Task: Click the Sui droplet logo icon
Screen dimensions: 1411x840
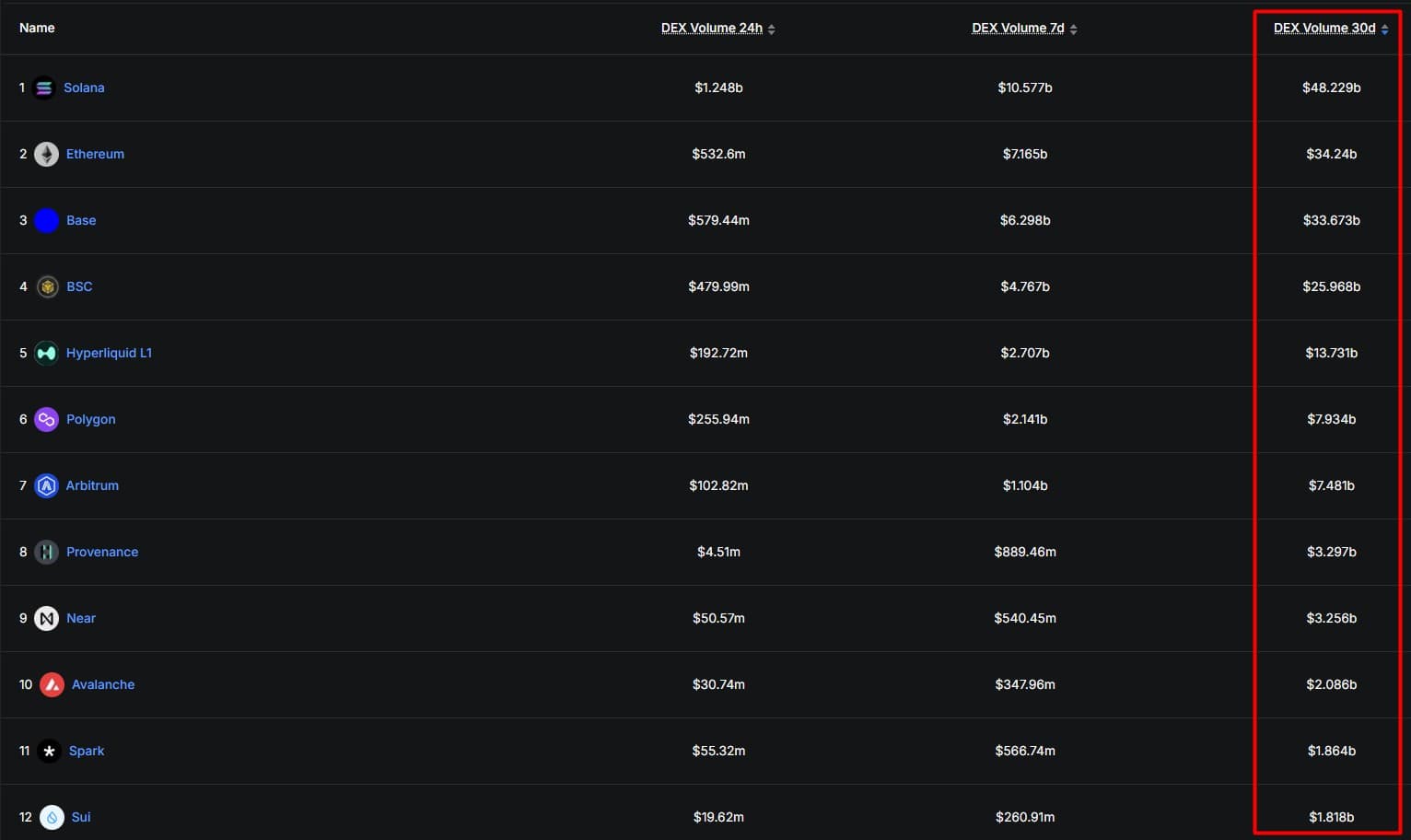Action: click(52, 817)
